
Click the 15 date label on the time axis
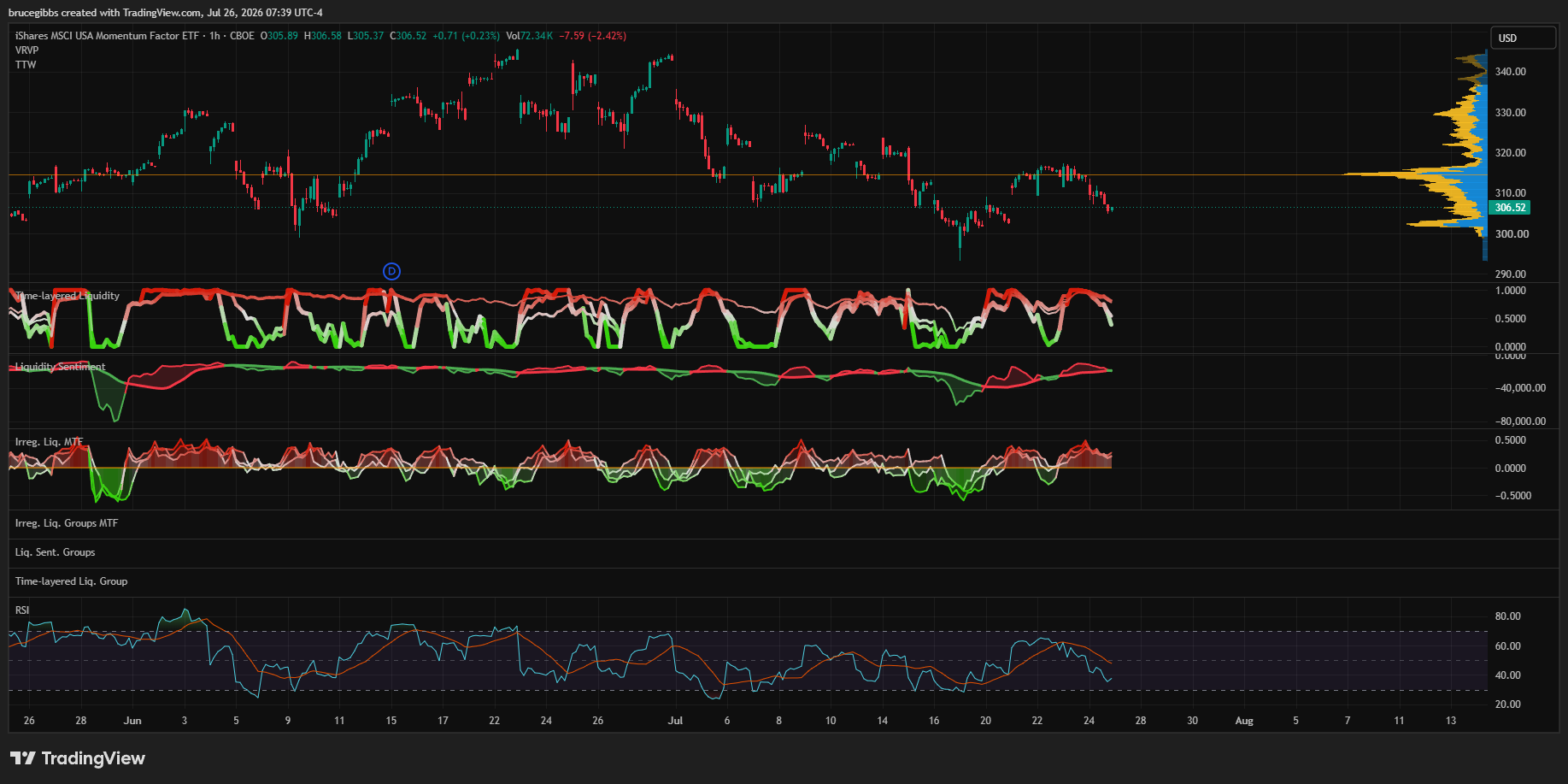tap(391, 721)
